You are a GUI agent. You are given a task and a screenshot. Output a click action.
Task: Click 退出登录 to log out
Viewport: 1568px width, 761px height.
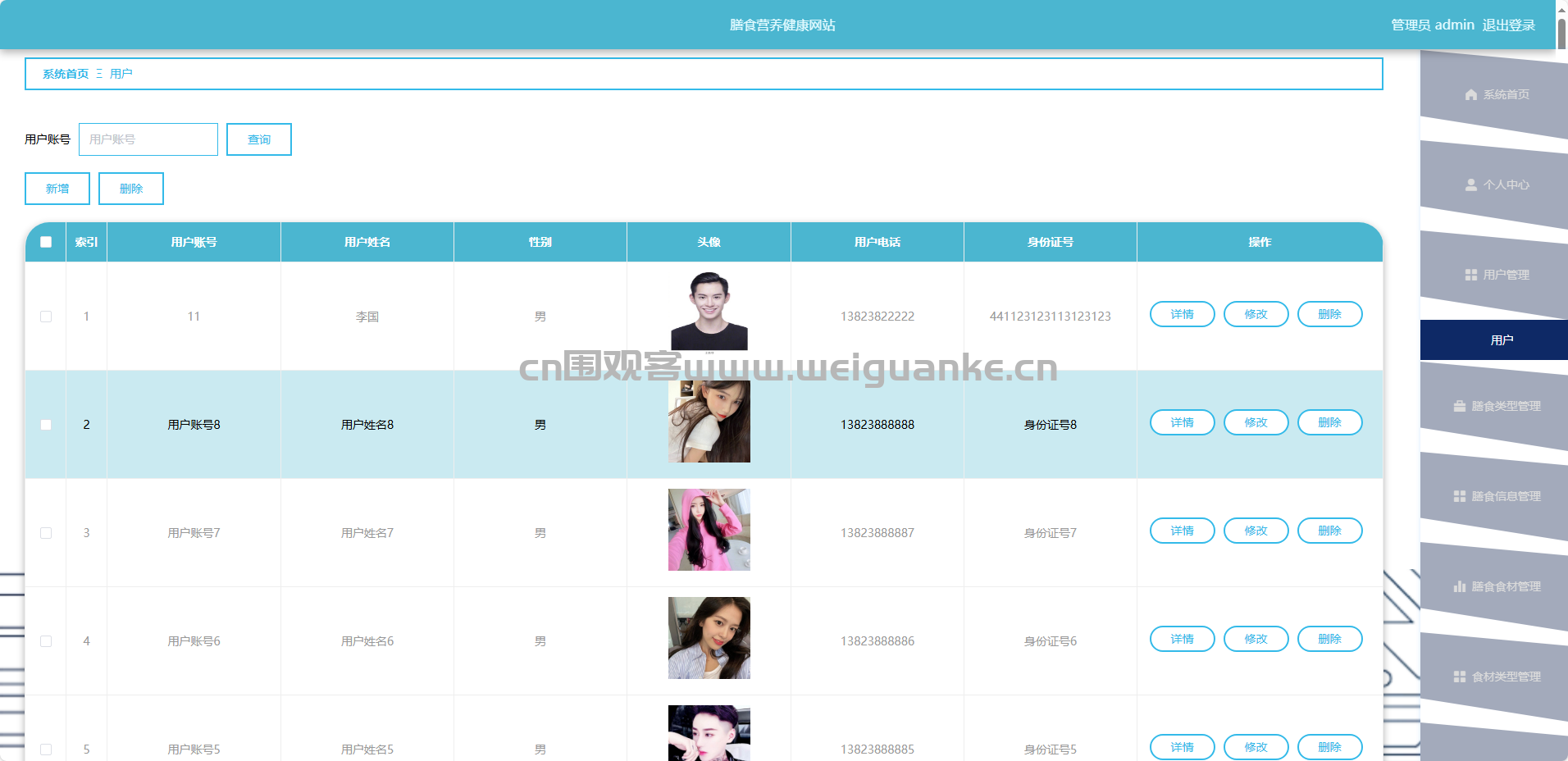[1508, 25]
